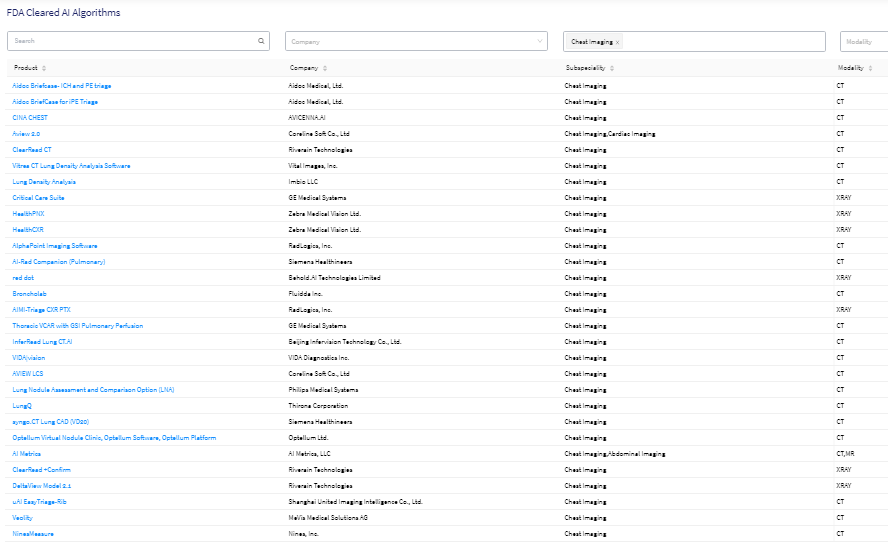Open the CINA CHEST product link
The width and height of the screenshot is (888, 546).
30,118
